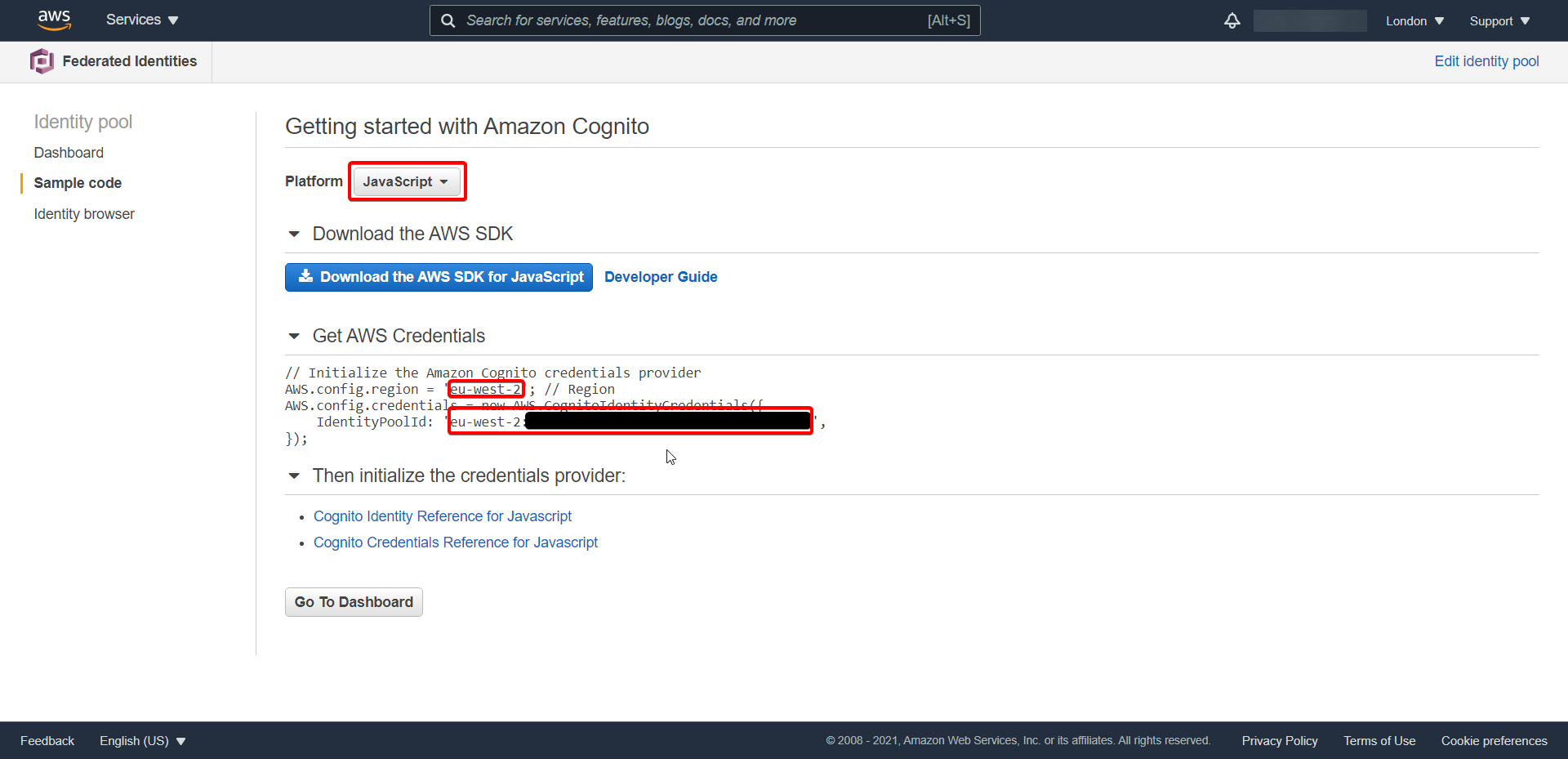Click the AWS home logo
The height and width of the screenshot is (759, 1568).
pos(54,20)
